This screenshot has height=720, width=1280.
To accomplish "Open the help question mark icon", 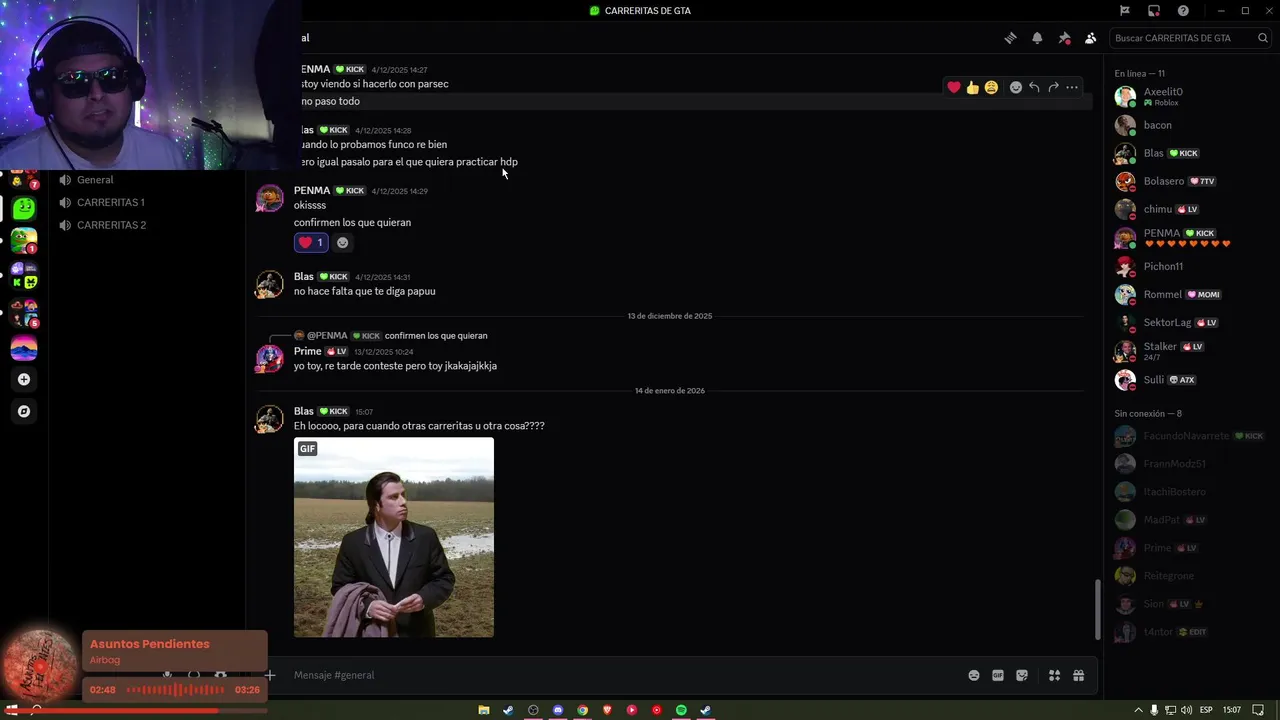I will pos(1183,11).
